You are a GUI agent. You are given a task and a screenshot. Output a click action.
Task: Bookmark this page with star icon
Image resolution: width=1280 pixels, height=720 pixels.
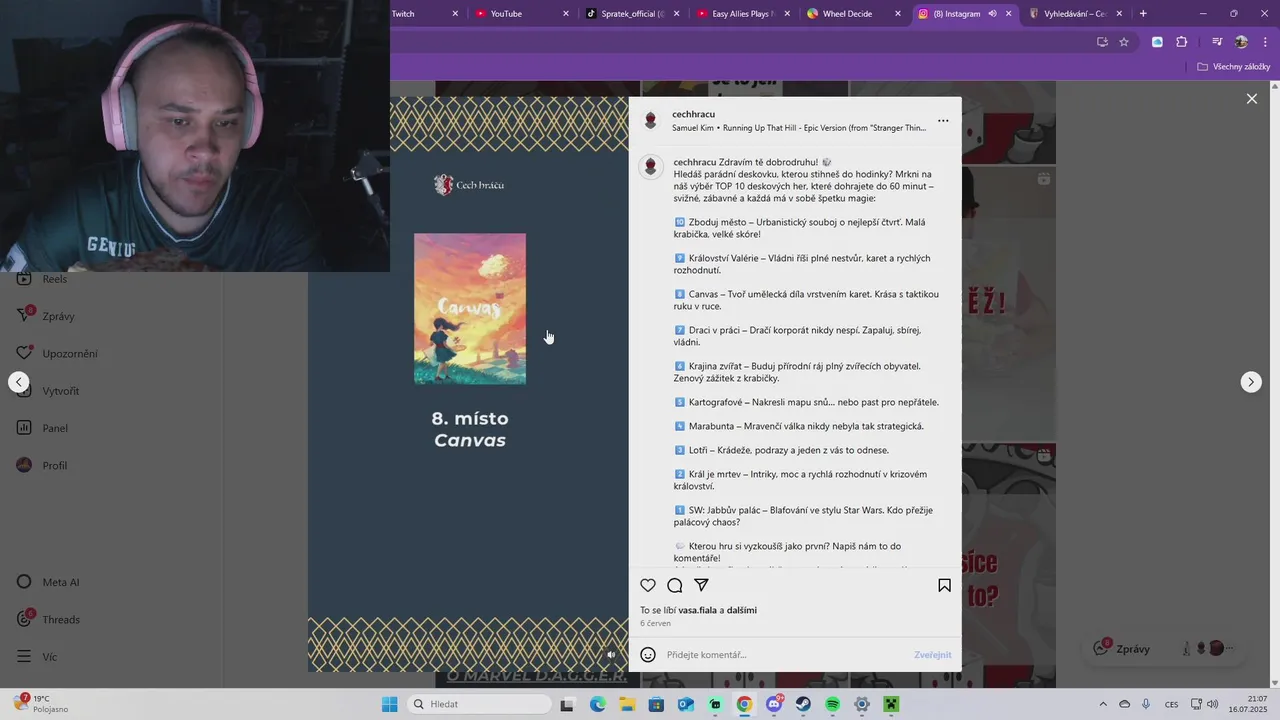[1124, 42]
